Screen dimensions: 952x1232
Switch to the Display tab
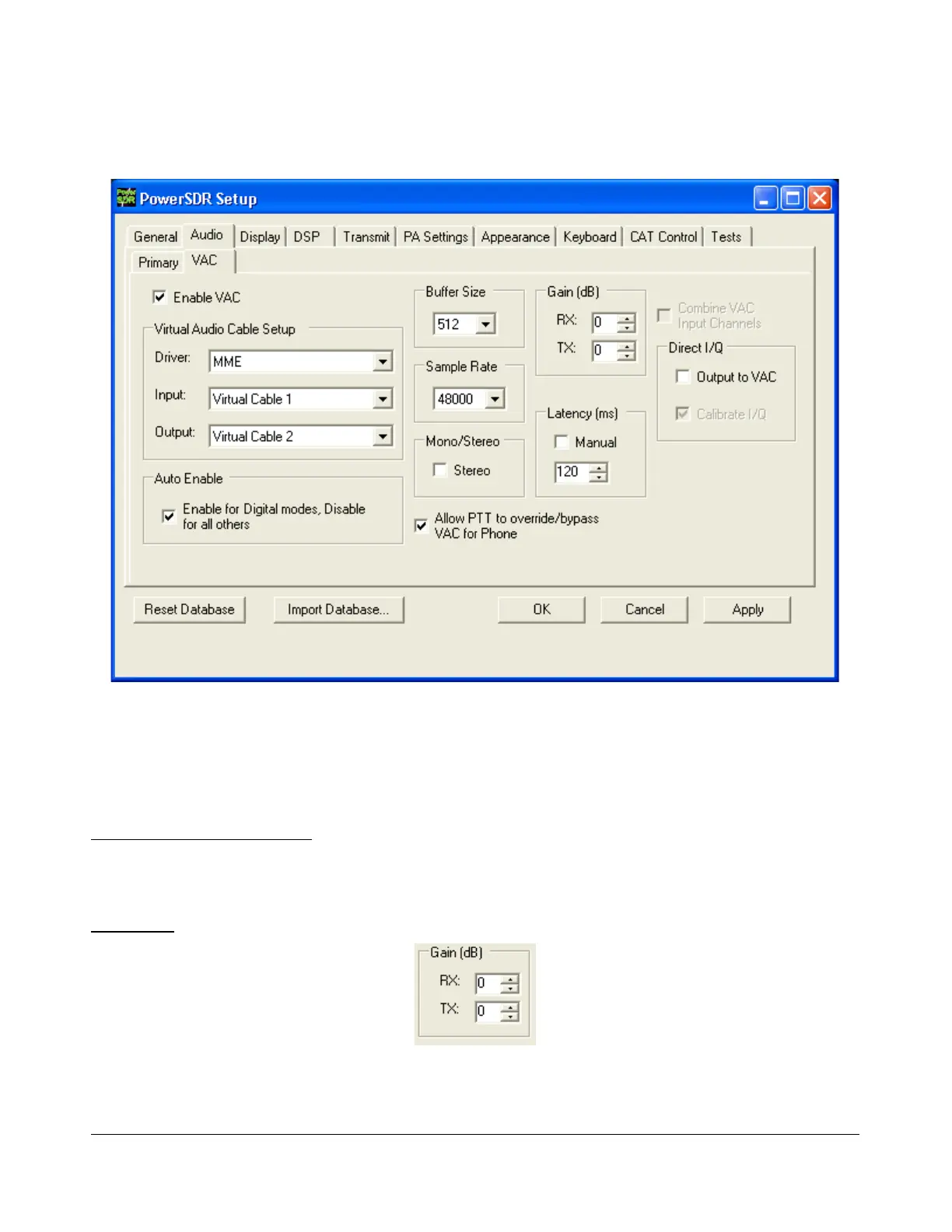pos(260,236)
